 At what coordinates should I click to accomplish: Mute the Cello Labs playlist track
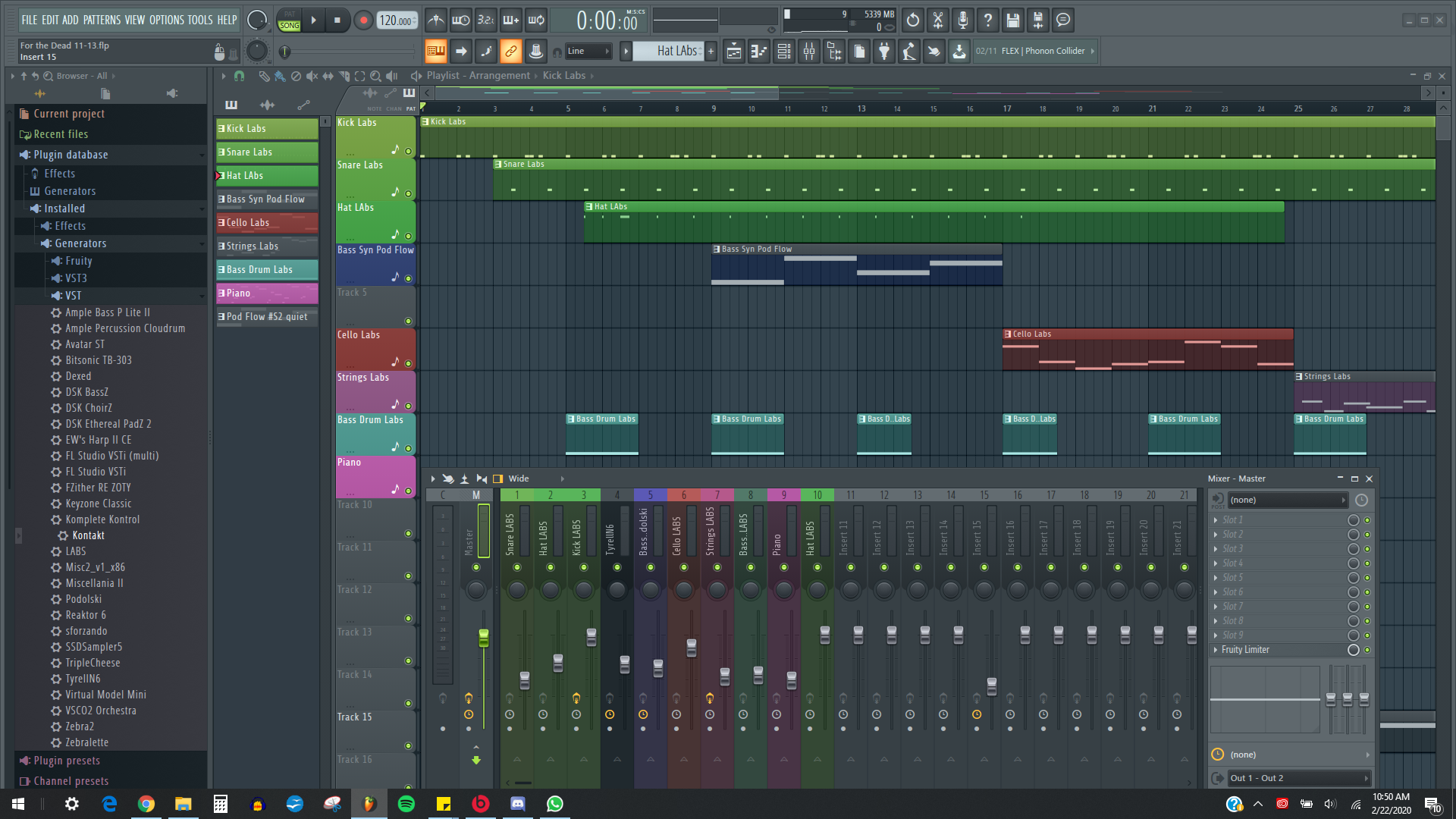(408, 364)
